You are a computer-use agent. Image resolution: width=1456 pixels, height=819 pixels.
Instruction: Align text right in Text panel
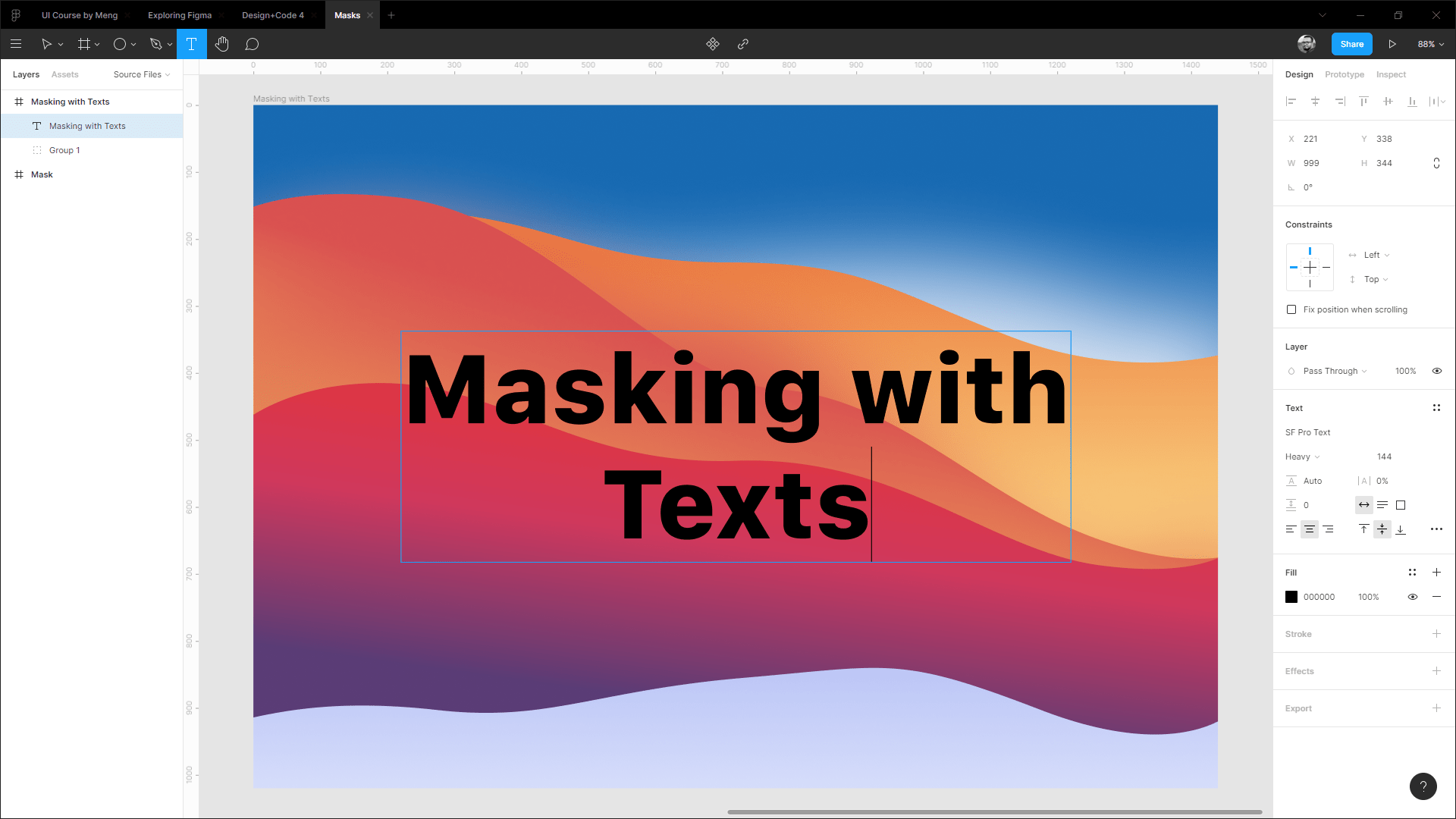click(x=1328, y=529)
